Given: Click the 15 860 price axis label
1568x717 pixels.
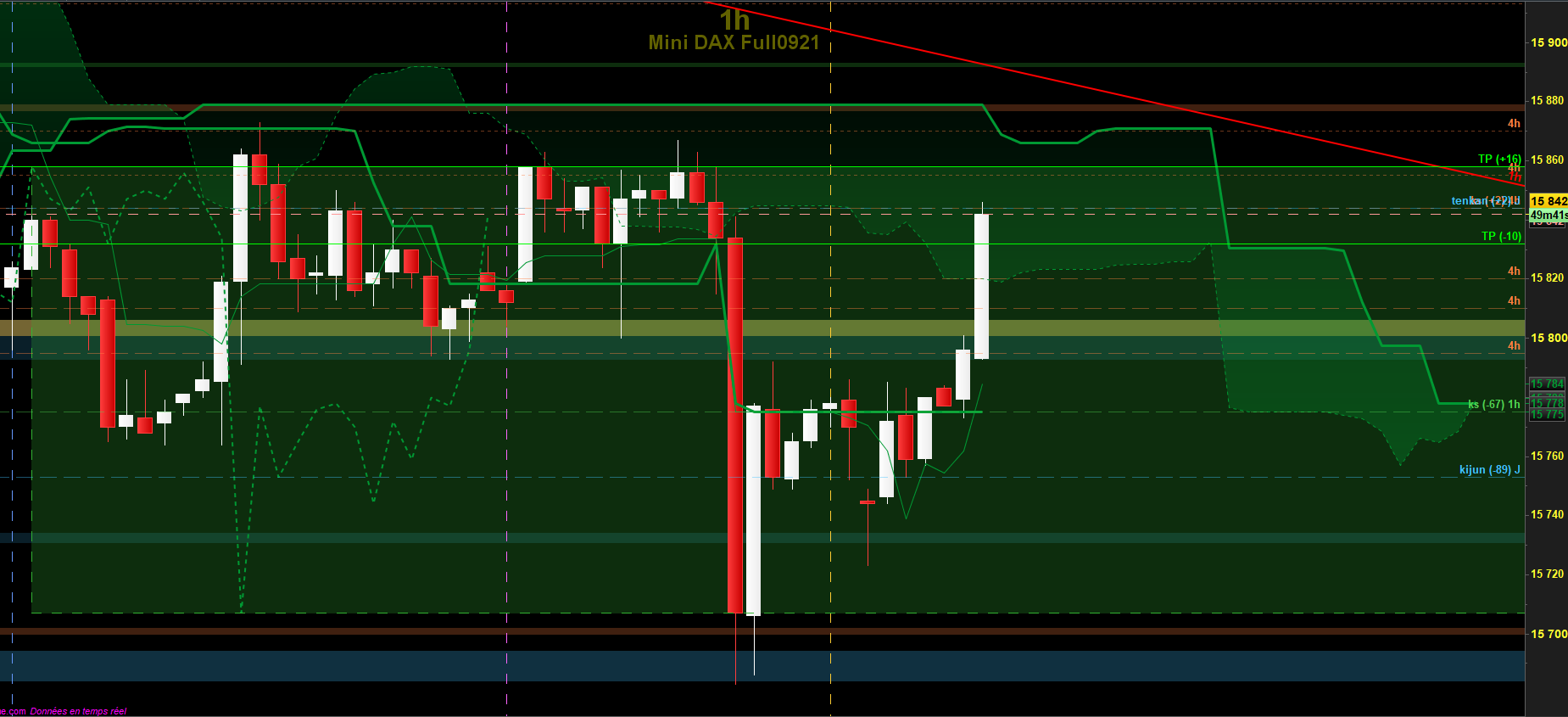Looking at the screenshot, I should 1547,160.
